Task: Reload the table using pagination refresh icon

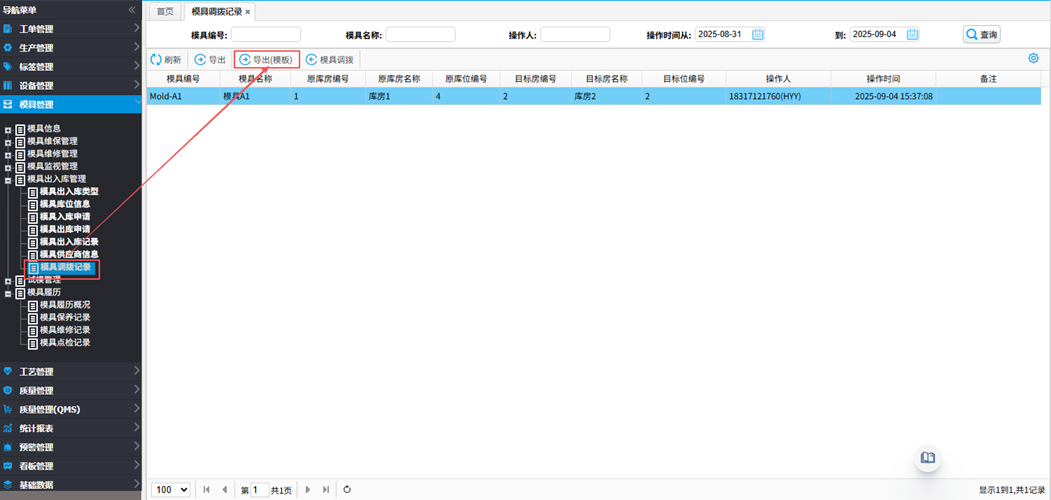Action: (347, 489)
